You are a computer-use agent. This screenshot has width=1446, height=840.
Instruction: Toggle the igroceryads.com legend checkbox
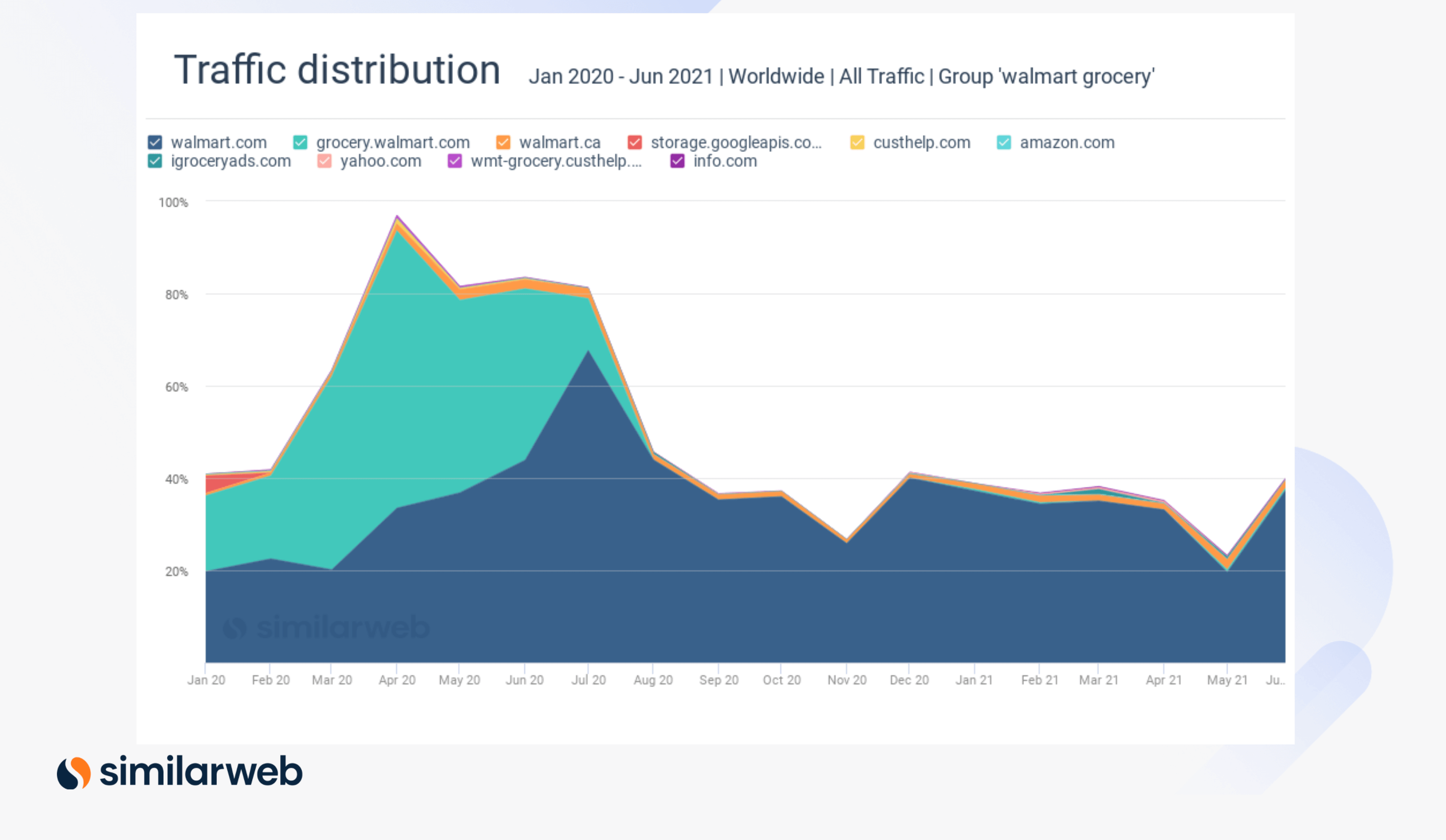(x=155, y=161)
